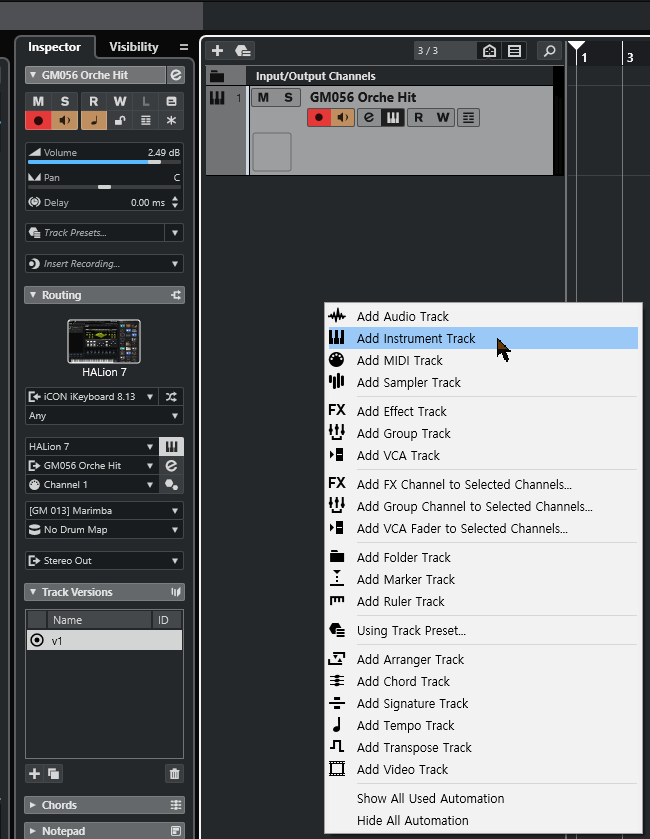
Task: Click Edit Instrument keyboard icon beside HALion 7
Action: [171, 446]
